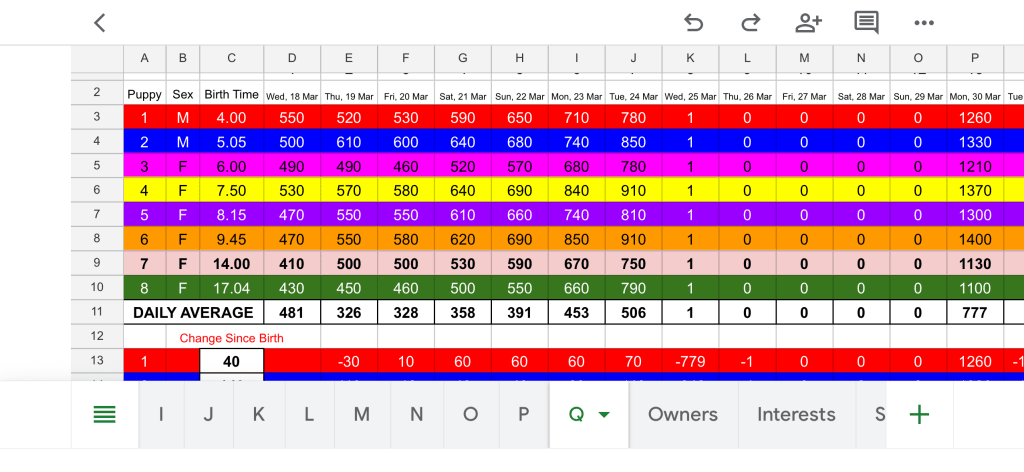Open the P sheet tab
The height and width of the screenshot is (472, 1024).
[523, 414]
